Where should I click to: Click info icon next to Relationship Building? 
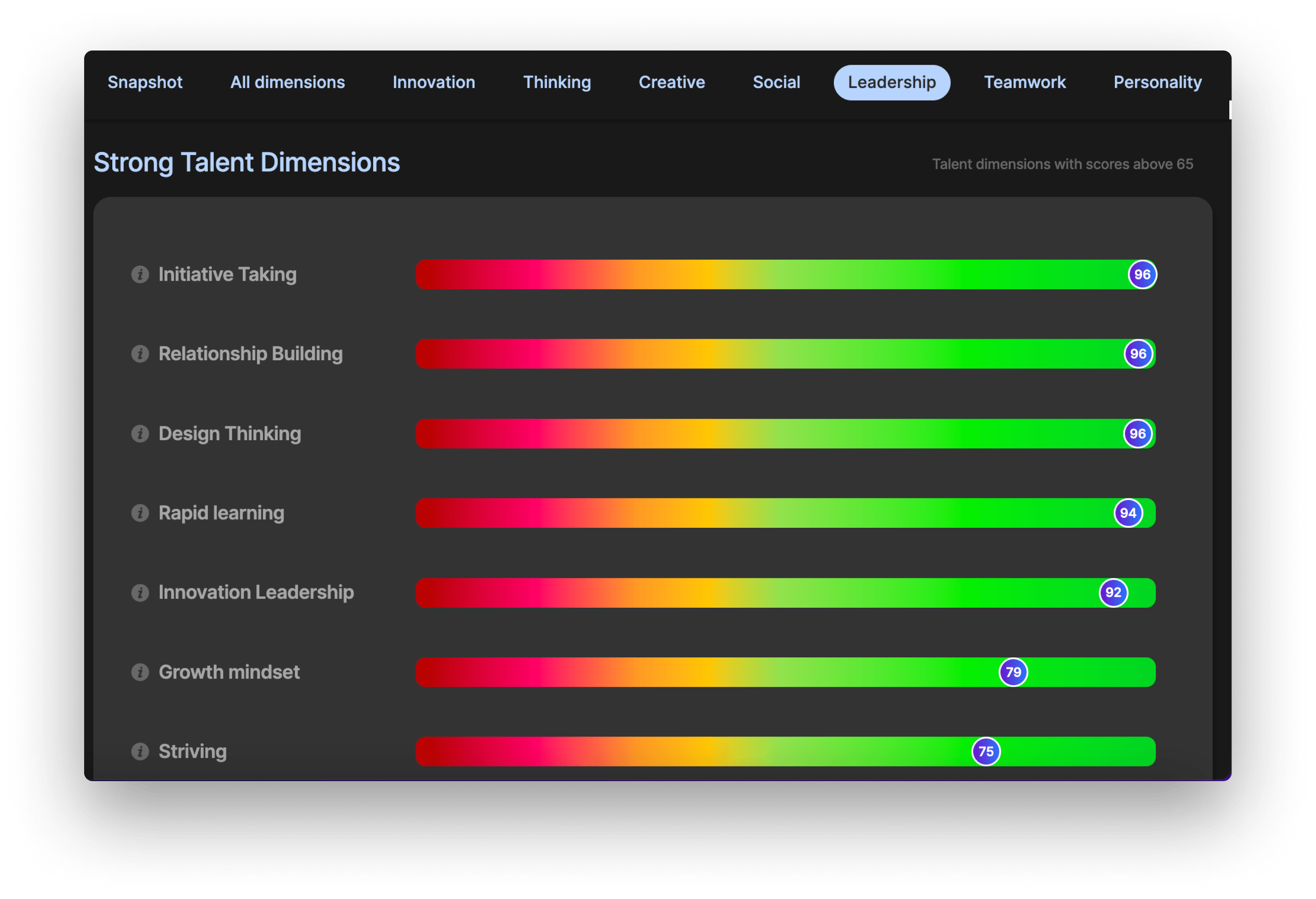coord(140,354)
